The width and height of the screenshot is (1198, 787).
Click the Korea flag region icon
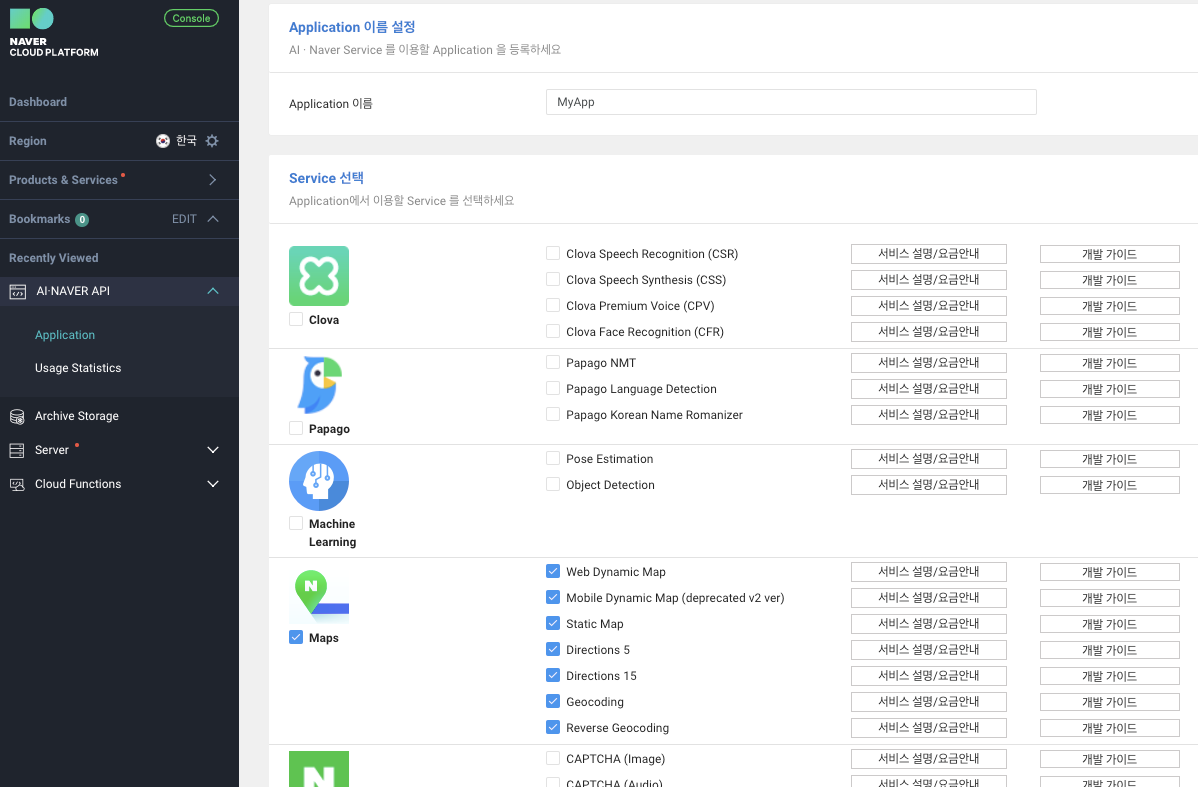(163, 141)
